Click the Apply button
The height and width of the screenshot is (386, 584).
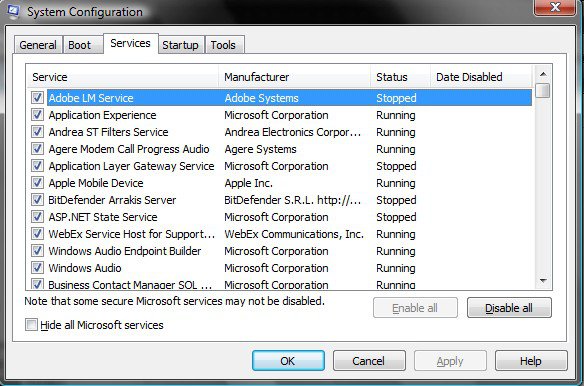[450, 361]
